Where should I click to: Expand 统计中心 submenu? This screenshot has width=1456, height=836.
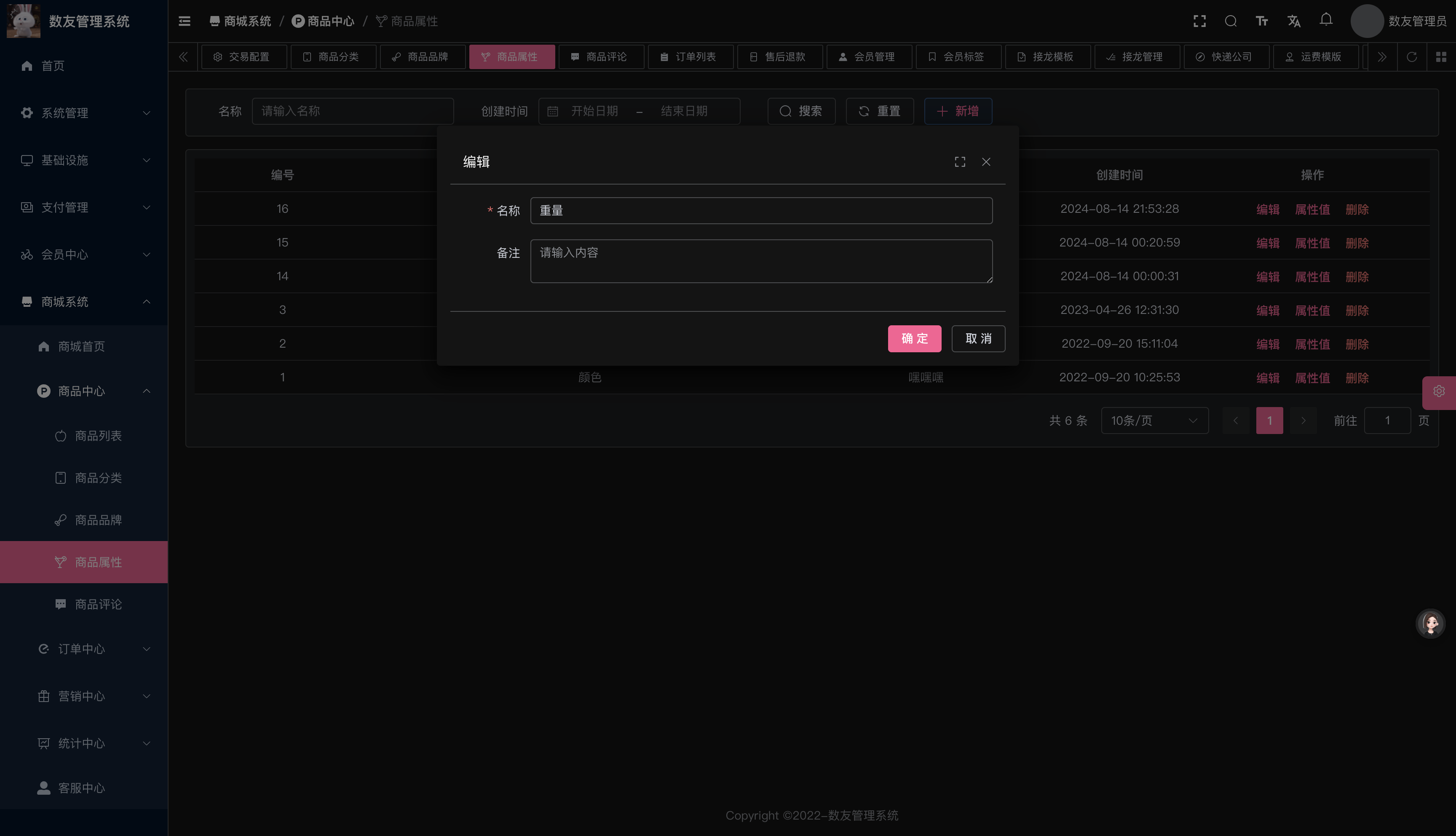(84, 743)
